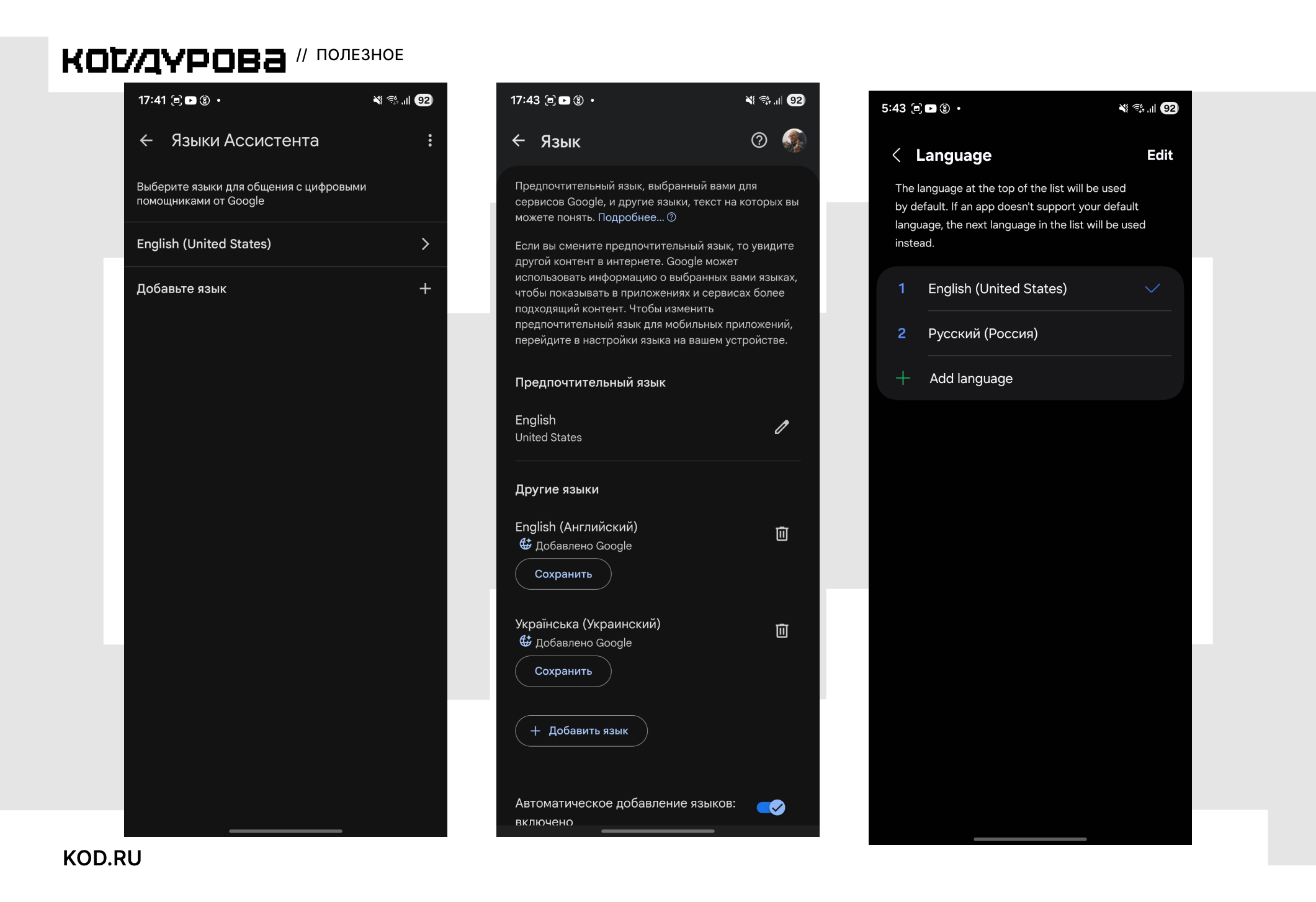Go back from Языки Ассистента screen
Screen dimensions: 1316x902
pyautogui.click(x=146, y=141)
